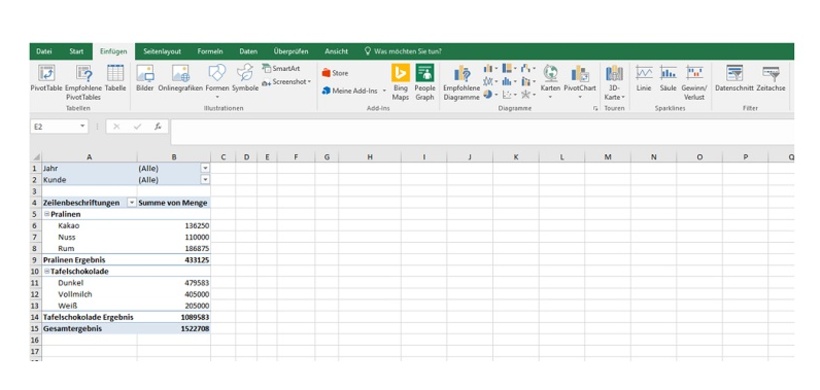Open Empfohlene PivotTables
The width and height of the screenshot is (820, 390).
pos(84,83)
